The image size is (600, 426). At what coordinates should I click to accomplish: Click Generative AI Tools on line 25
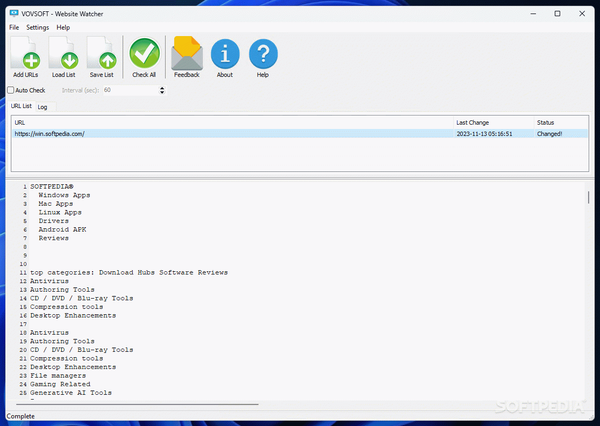click(x=71, y=393)
